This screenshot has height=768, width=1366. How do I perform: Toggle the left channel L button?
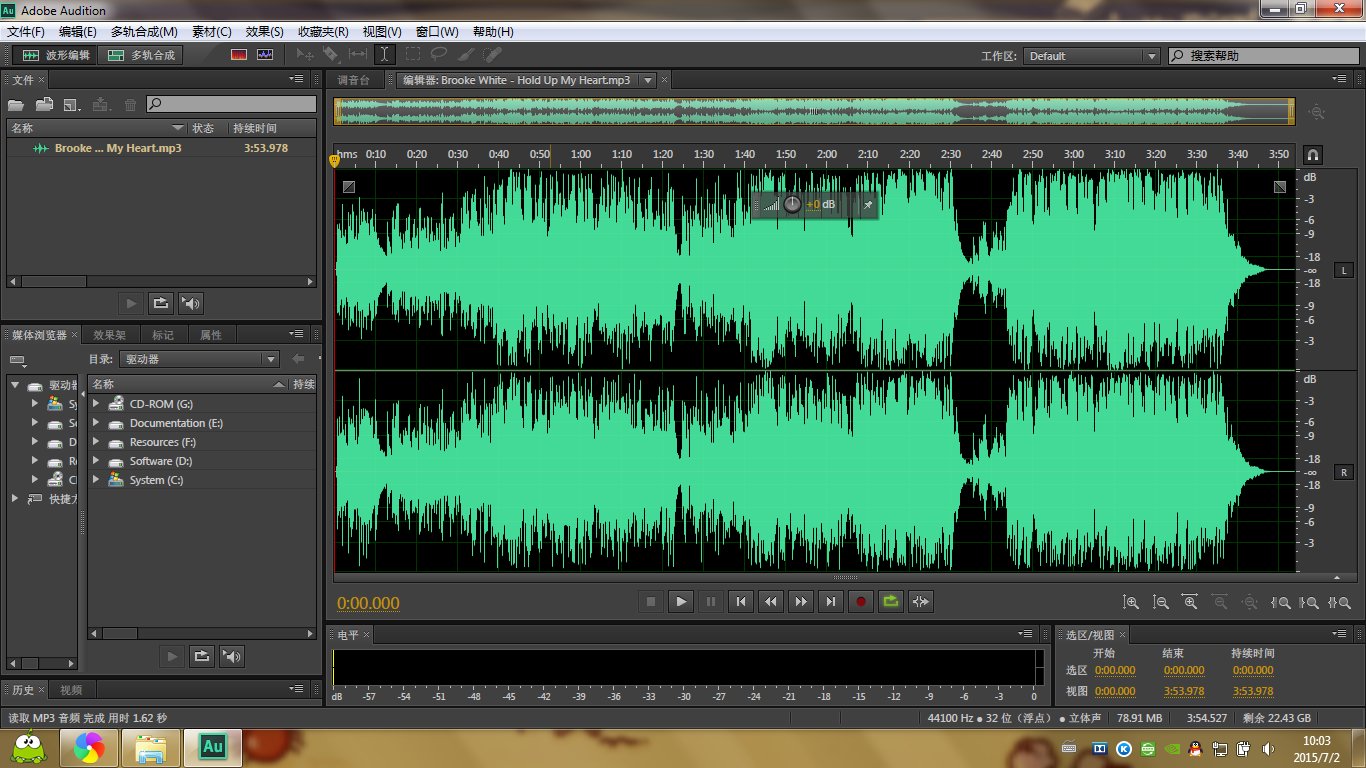pyautogui.click(x=1344, y=271)
